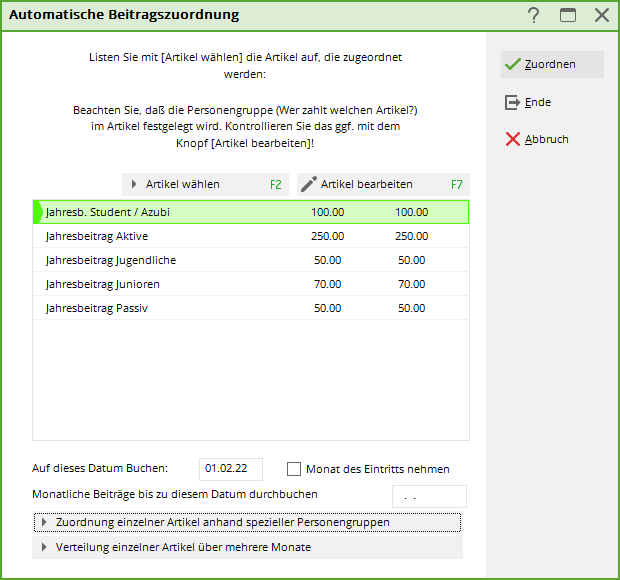Maximize the dialog window
Viewport: 620px width, 580px height.
coord(568,15)
